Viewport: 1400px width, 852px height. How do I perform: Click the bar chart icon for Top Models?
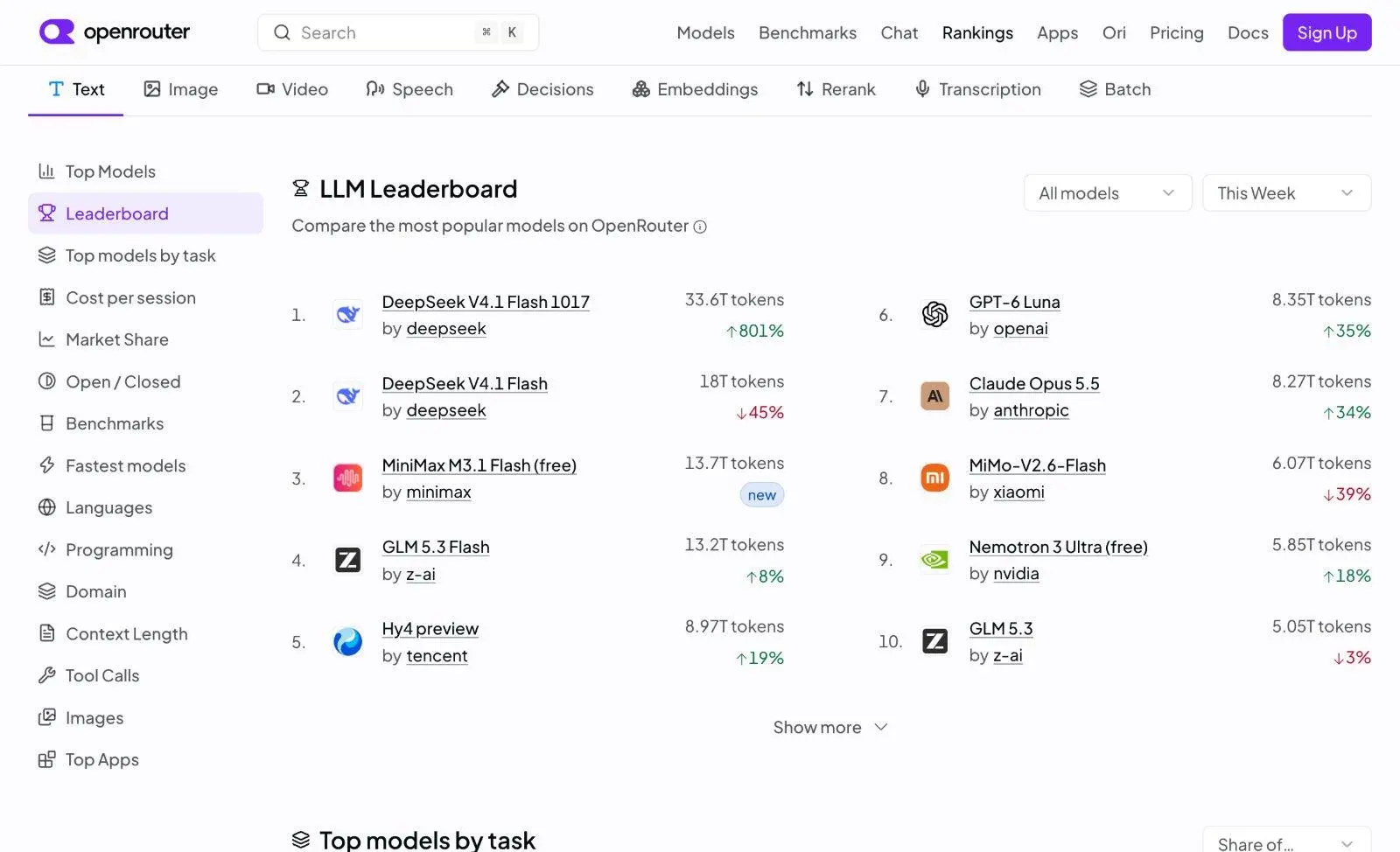[x=47, y=171]
